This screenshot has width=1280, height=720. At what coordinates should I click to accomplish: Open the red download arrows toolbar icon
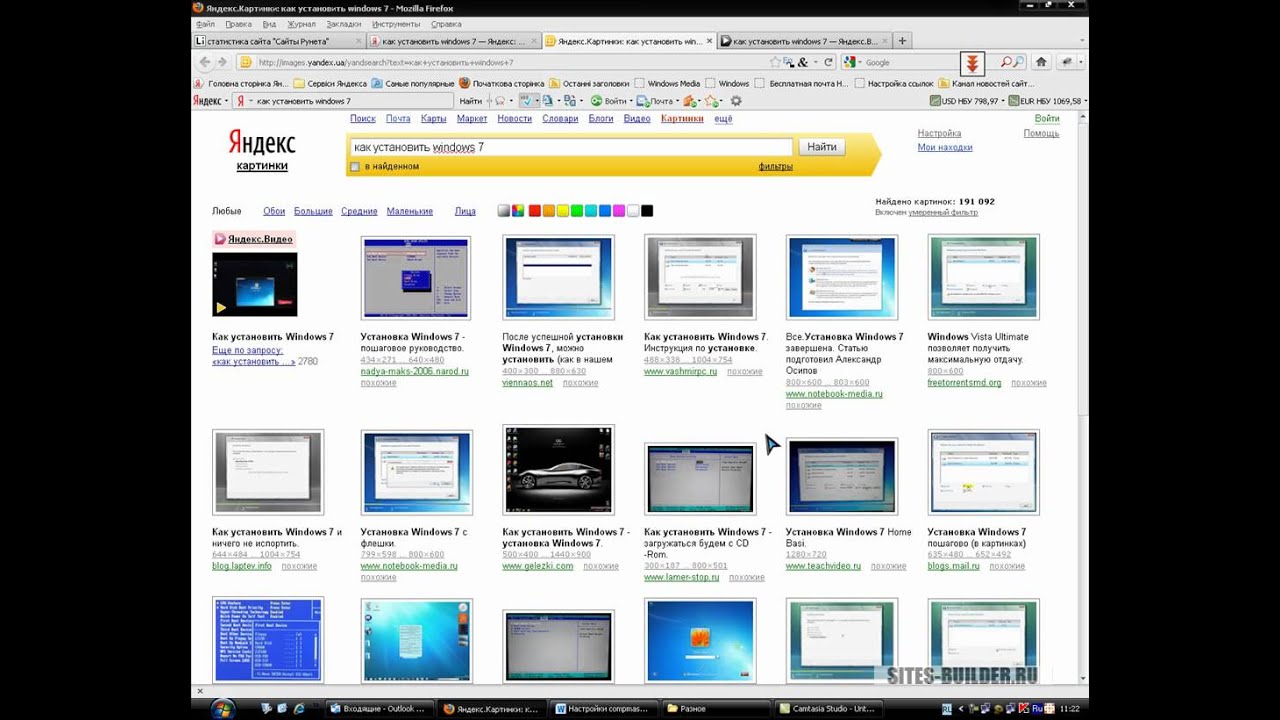click(971, 63)
